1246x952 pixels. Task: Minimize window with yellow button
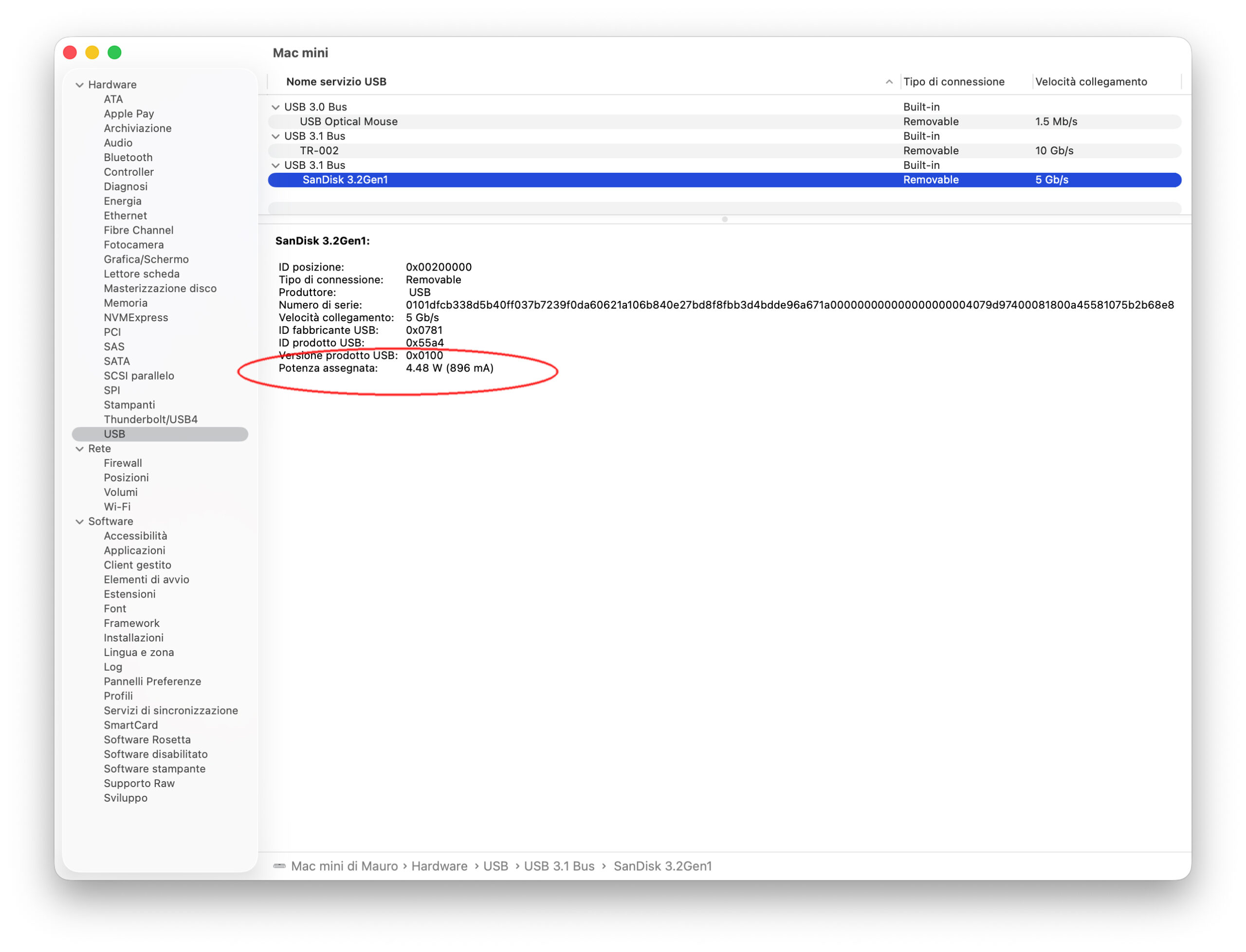[92, 53]
